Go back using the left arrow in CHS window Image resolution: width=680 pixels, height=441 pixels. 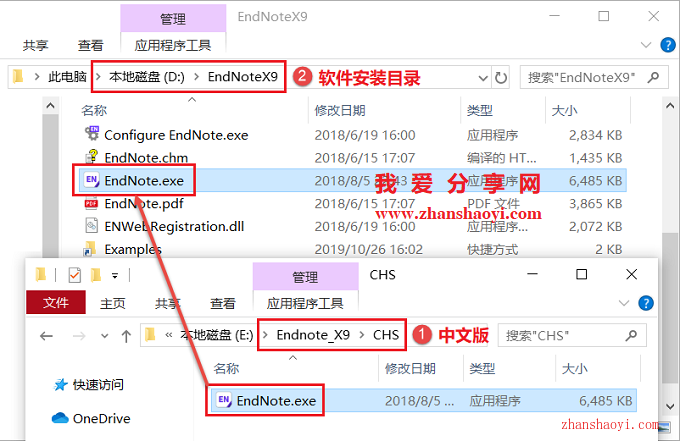(x=46, y=336)
